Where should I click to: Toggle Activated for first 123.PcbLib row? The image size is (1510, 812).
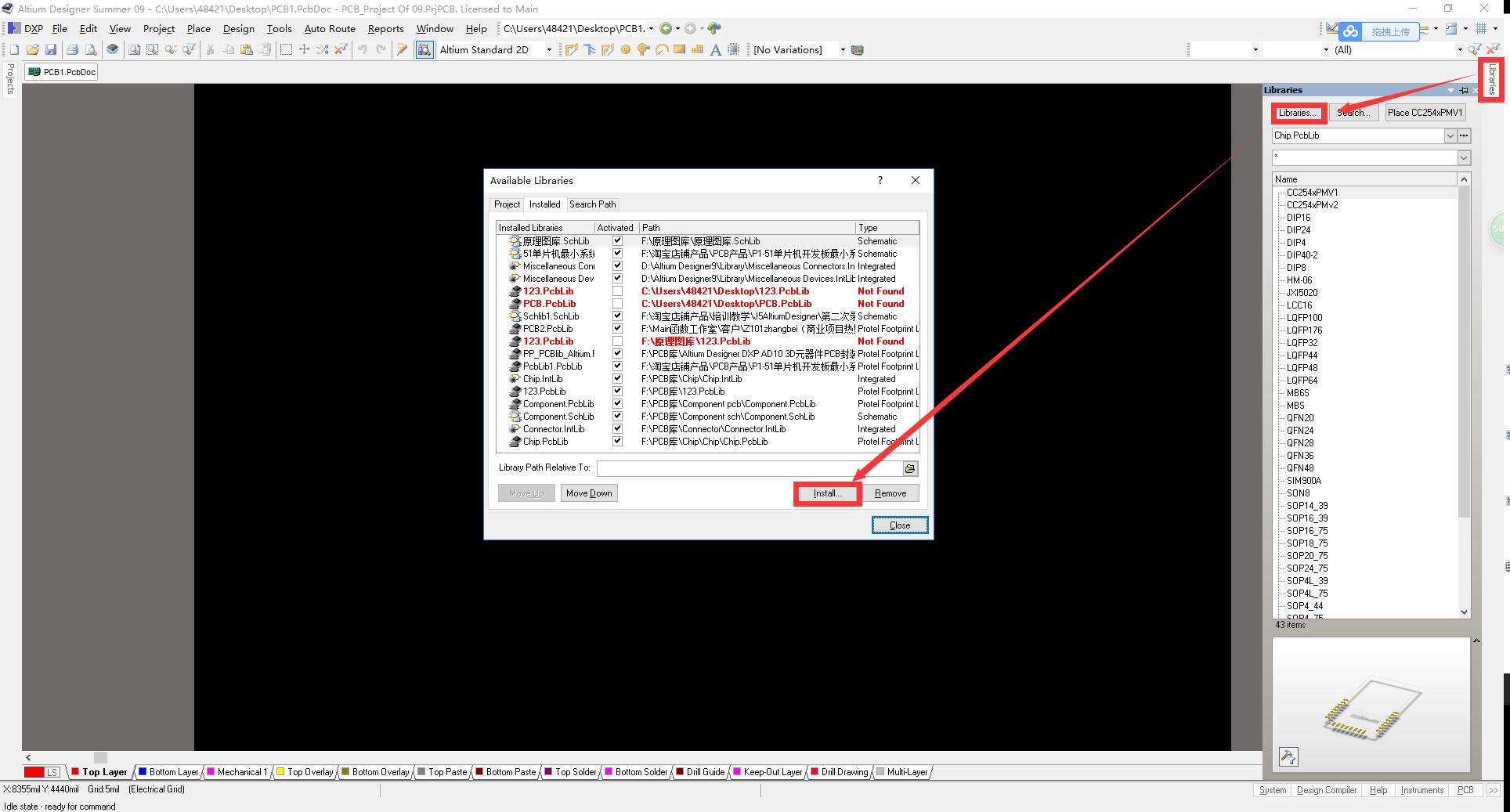tap(617, 291)
